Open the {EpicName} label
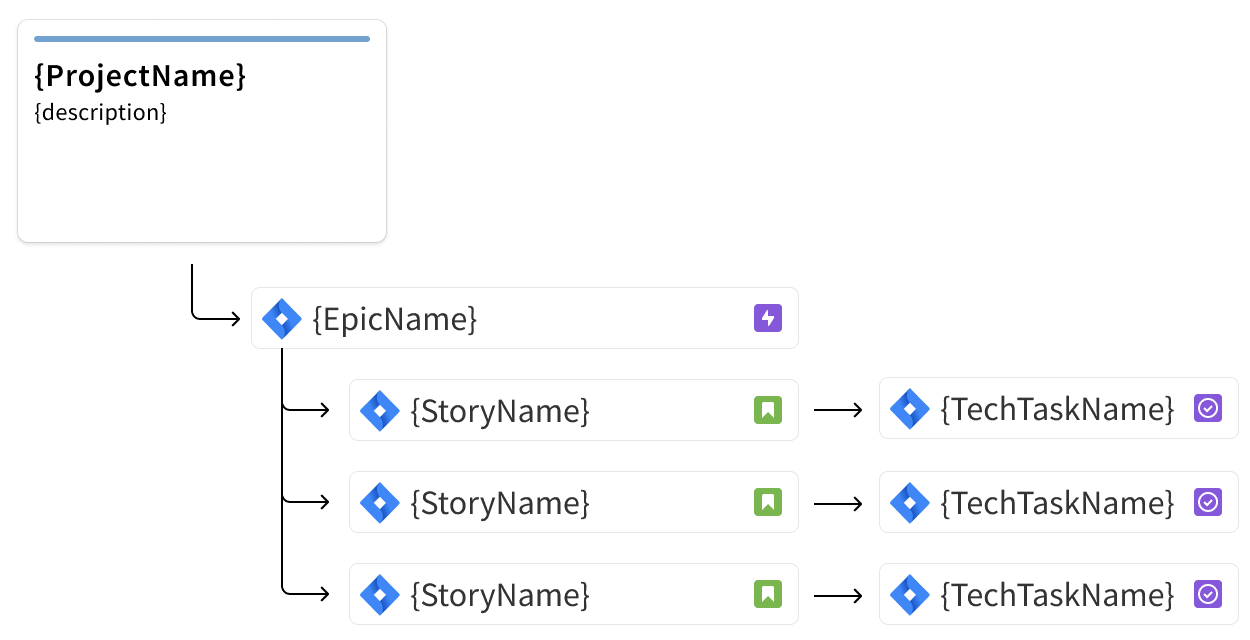The width and height of the screenshot is (1250, 640). [395, 319]
